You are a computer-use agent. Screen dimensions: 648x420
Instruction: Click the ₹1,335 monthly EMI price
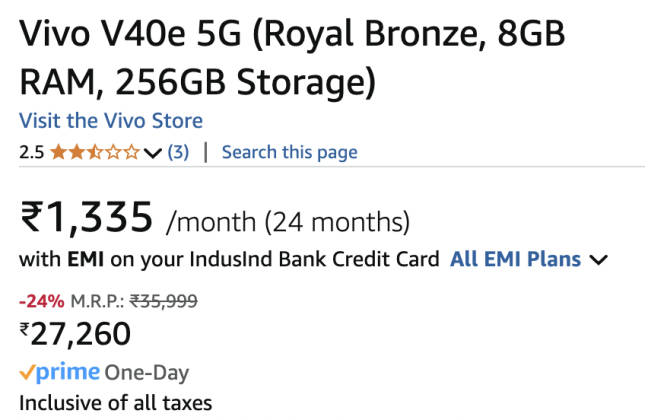(87, 216)
